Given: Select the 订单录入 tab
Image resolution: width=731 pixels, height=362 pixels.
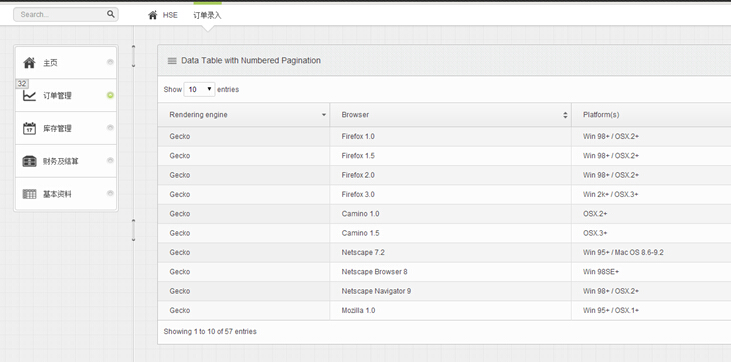Looking at the screenshot, I should pos(207,15).
